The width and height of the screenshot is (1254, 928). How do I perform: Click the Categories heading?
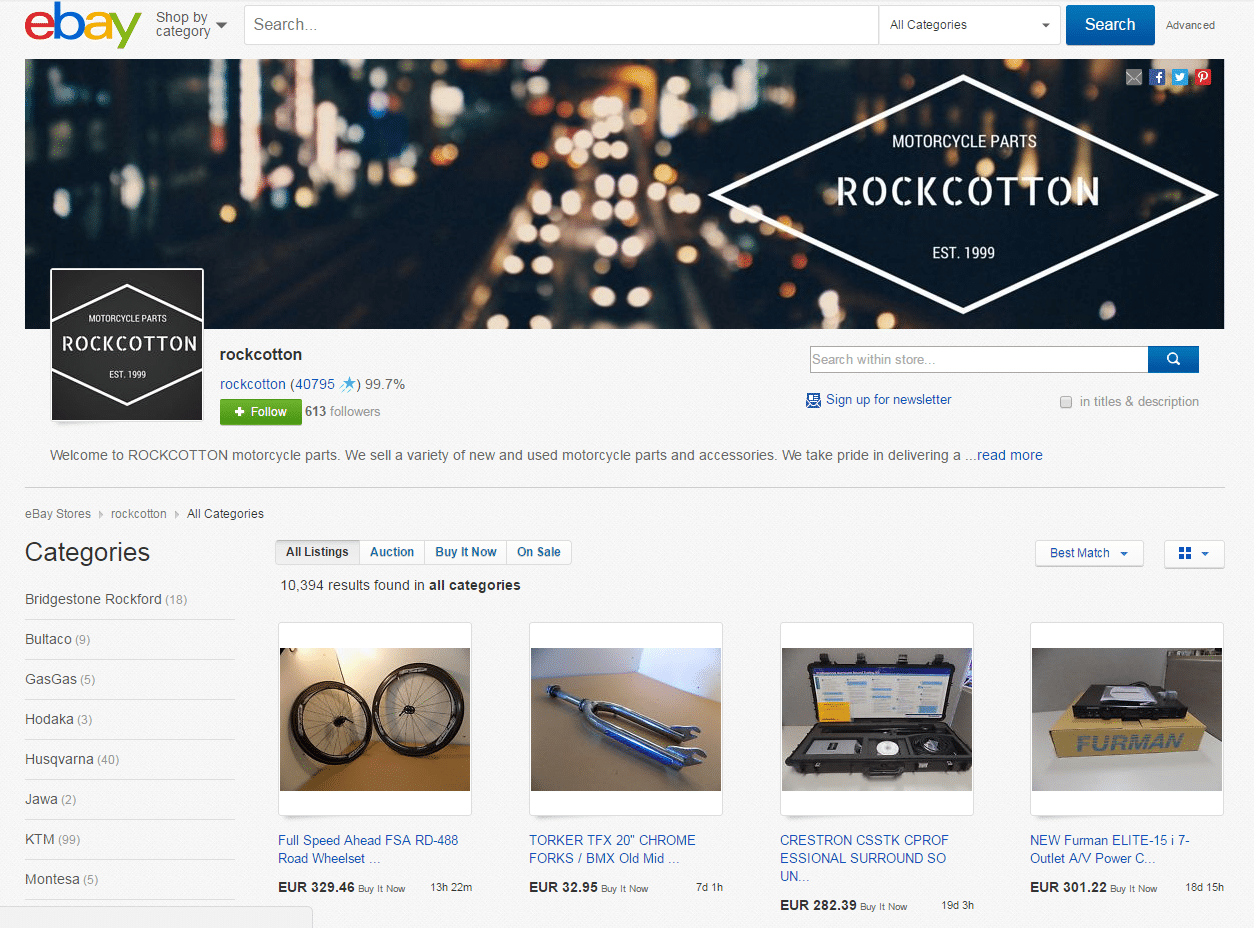pos(87,553)
